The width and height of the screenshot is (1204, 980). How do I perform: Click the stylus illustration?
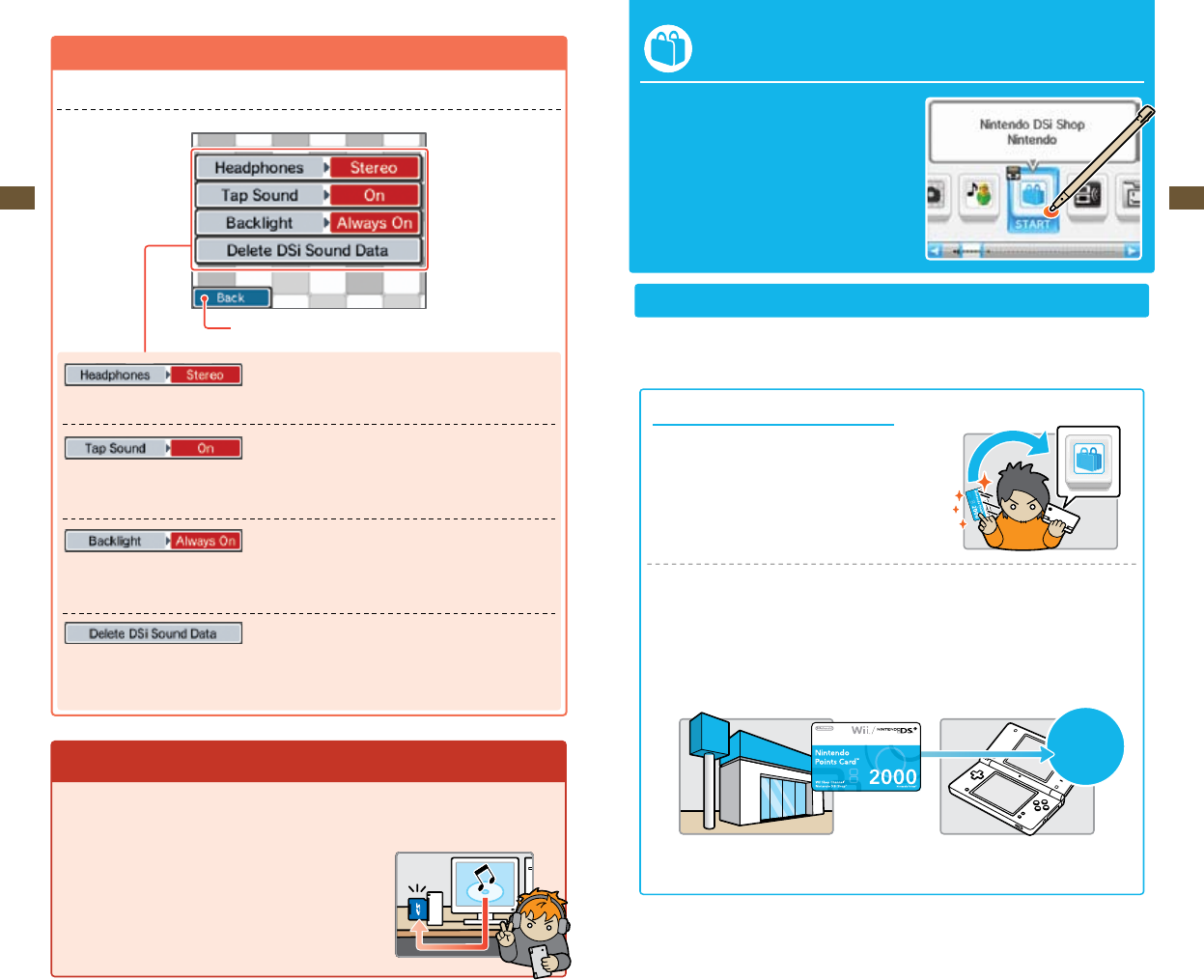point(1101,160)
